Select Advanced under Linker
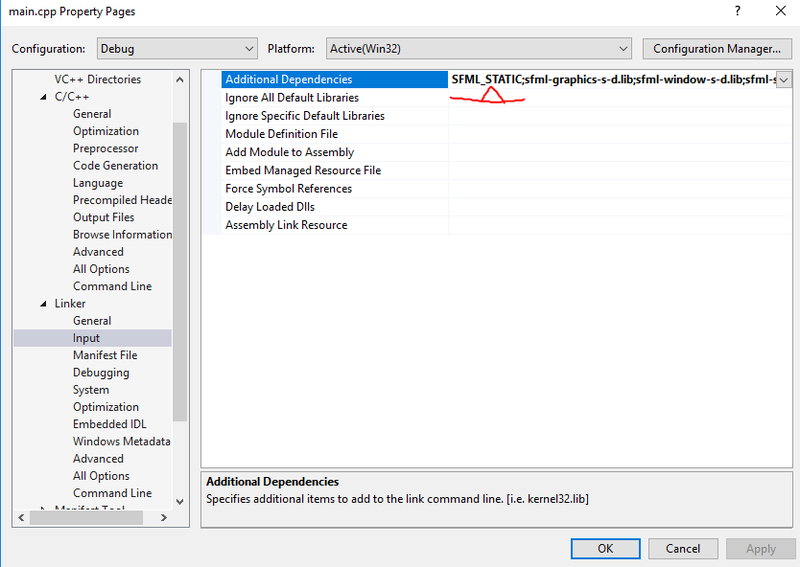The image size is (800, 567). tap(98, 459)
